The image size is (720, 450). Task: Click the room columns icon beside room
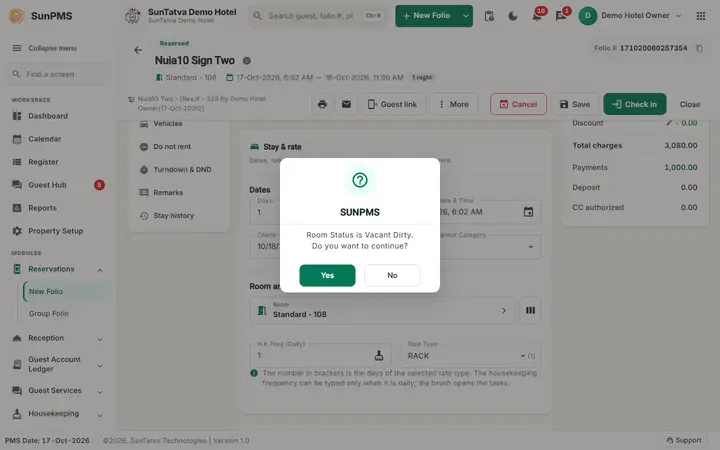click(530, 310)
